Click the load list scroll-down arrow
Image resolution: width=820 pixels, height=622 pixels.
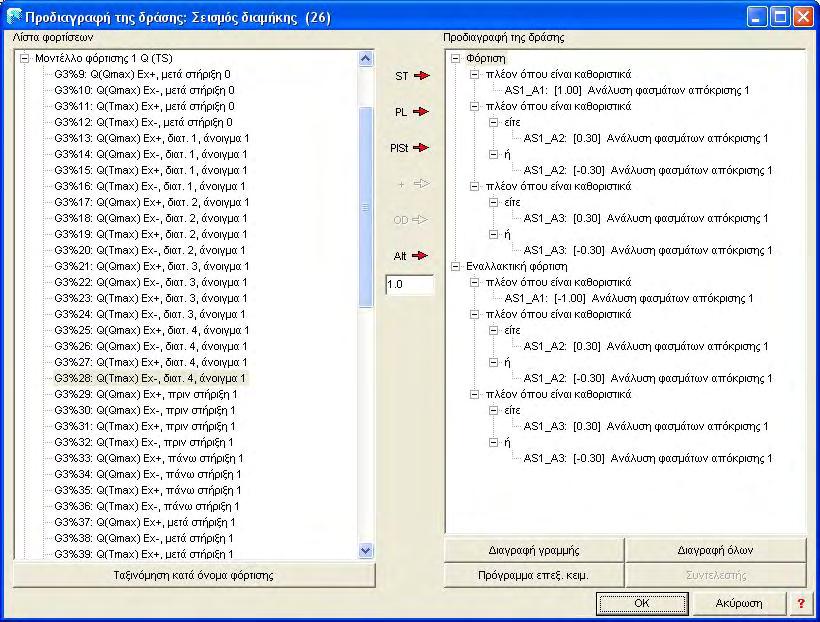[x=366, y=550]
